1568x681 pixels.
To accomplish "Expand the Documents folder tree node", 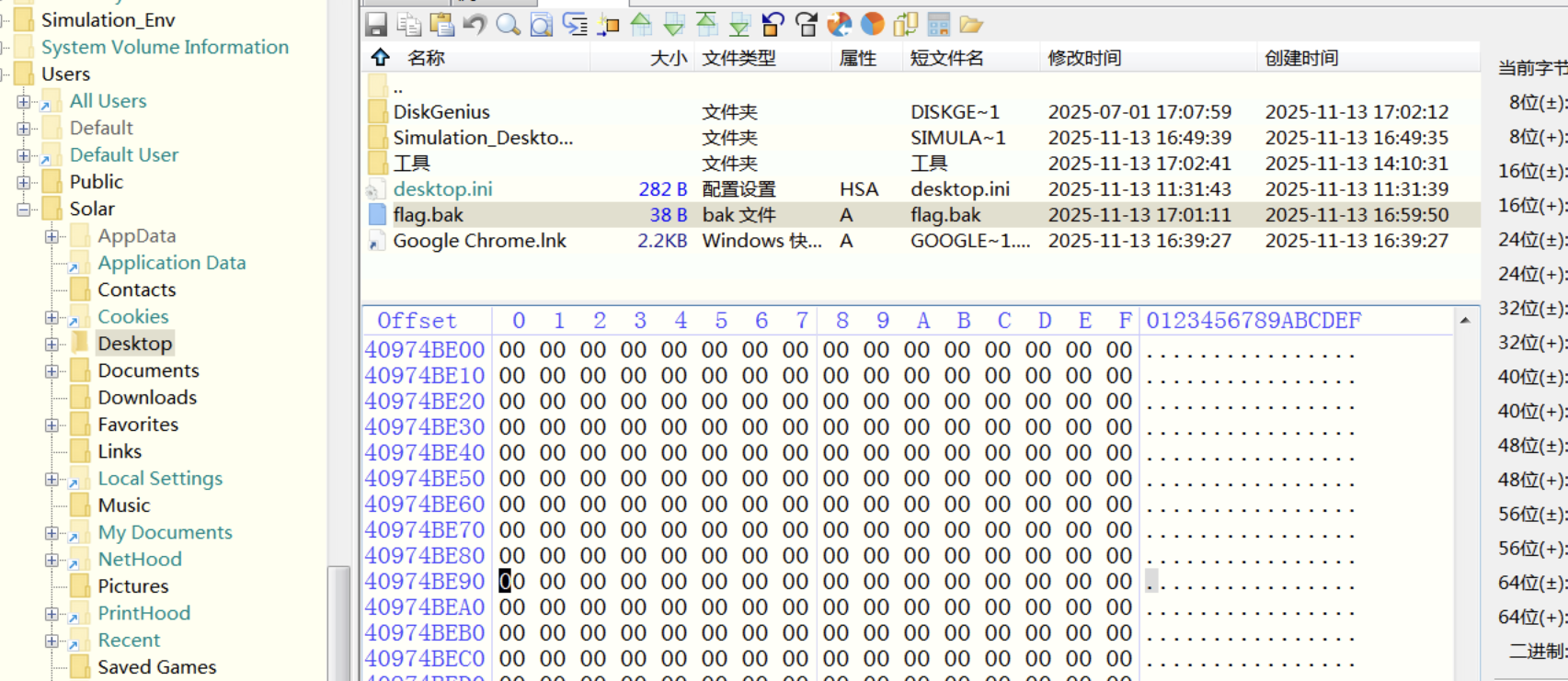I will (x=52, y=371).
